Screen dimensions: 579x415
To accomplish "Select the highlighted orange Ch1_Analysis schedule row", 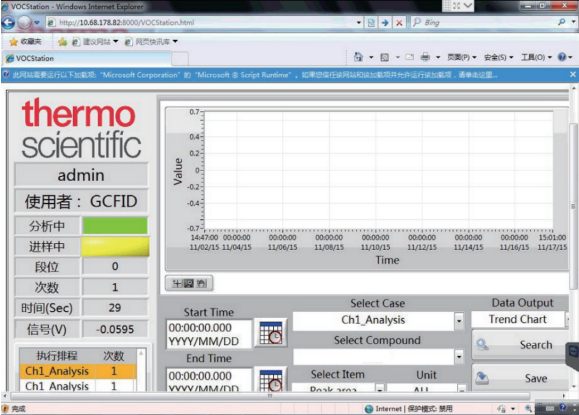I will pos(78,371).
